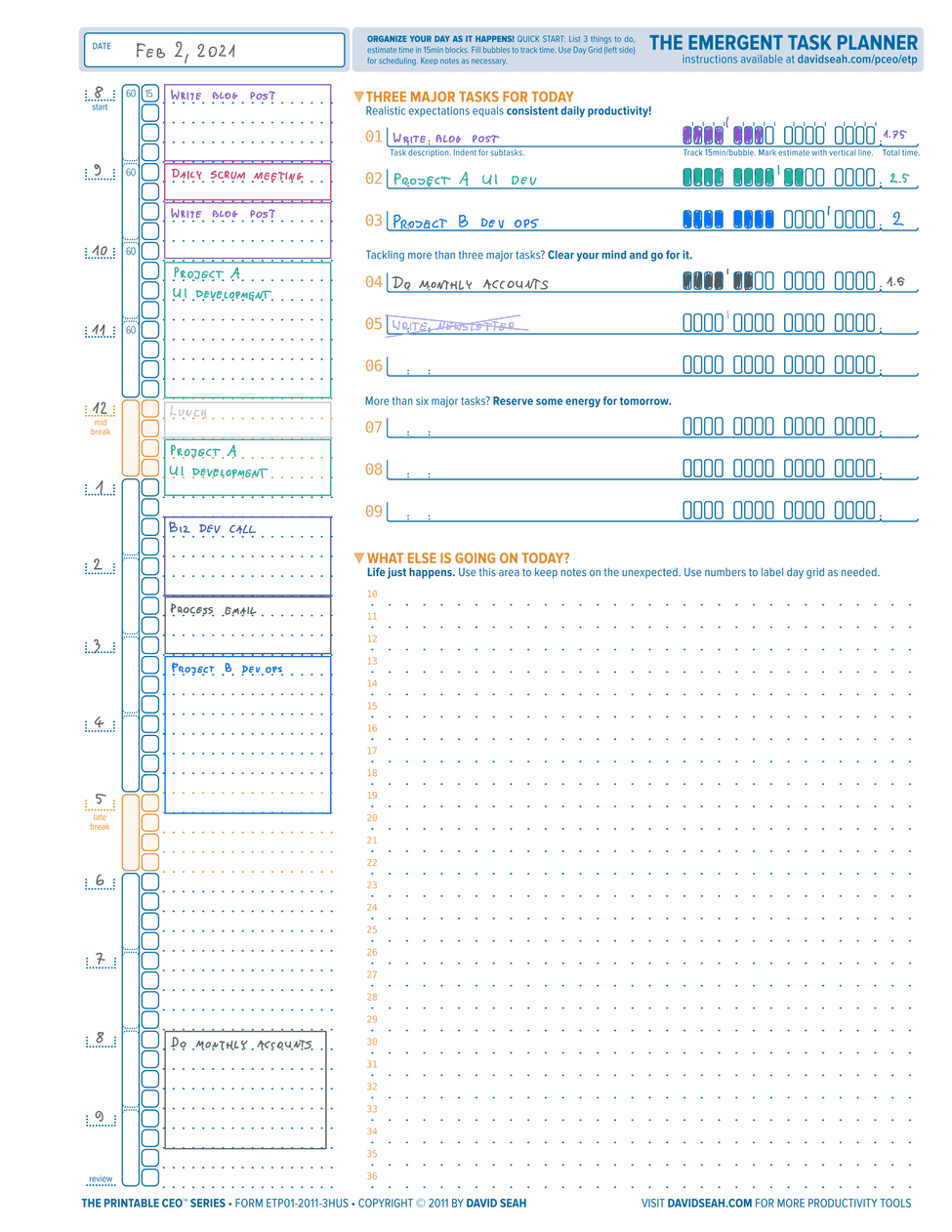Click hour label 6 in the day grid

click(100, 881)
